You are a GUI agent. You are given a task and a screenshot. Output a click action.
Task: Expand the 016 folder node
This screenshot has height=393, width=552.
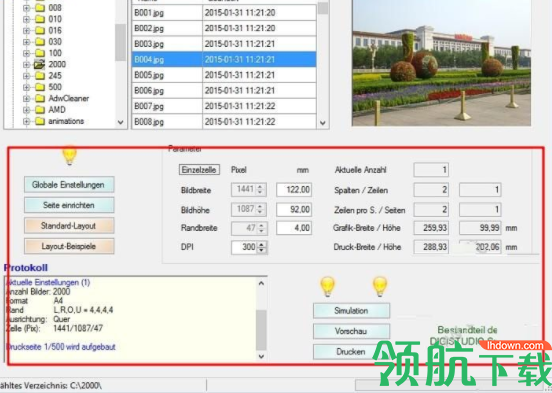click(x=26, y=31)
